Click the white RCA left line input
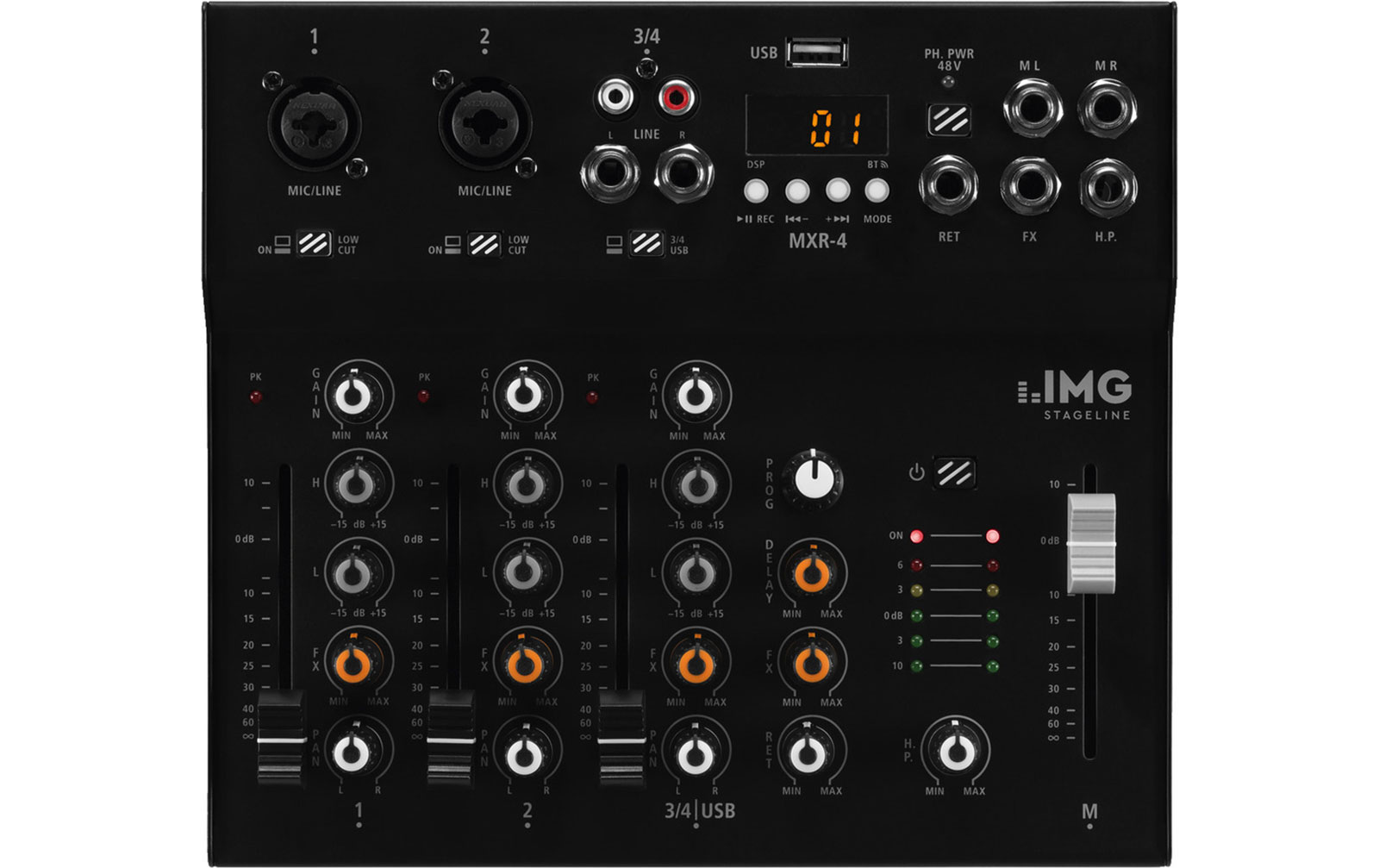This screenshot has height=868, width=1379. click(615, 97)
